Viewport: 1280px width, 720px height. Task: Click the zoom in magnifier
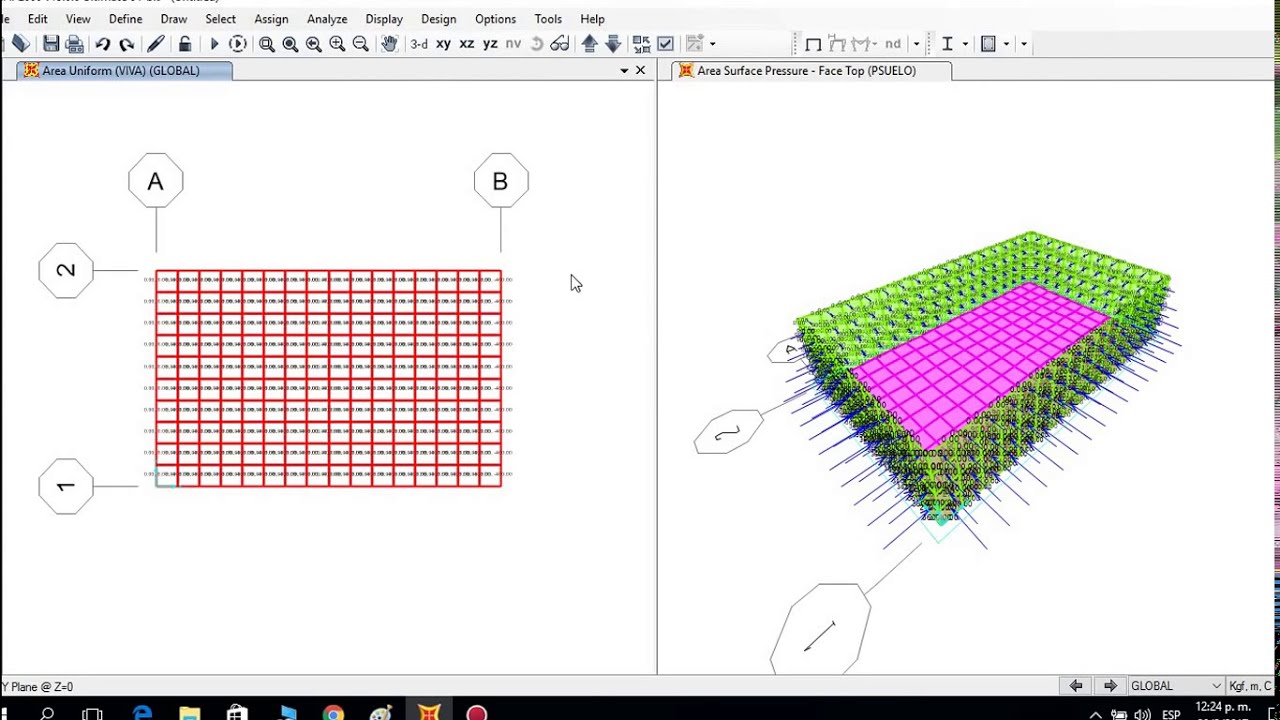pyautogui.click(x=337, y=44)
